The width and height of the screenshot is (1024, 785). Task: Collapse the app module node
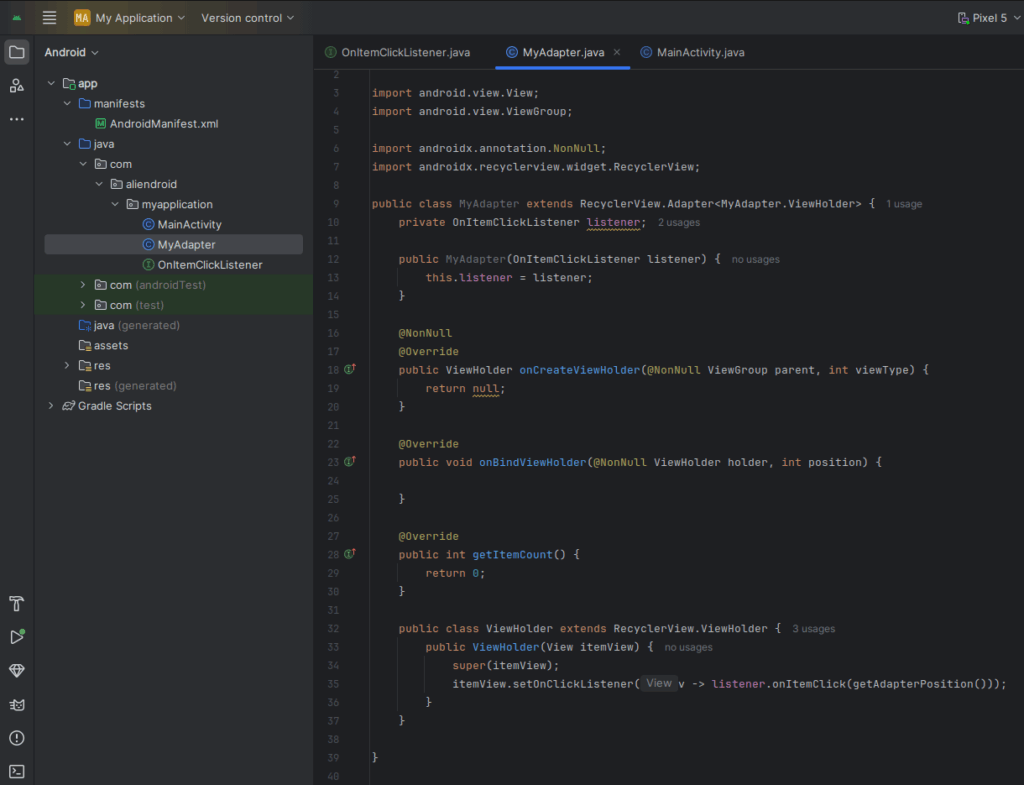51,83
